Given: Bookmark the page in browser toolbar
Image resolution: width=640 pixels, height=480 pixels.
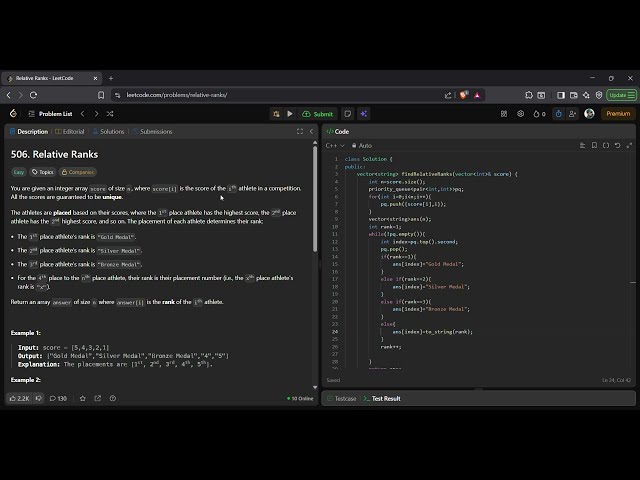Looking at the screenshot, I should point(101,95).
